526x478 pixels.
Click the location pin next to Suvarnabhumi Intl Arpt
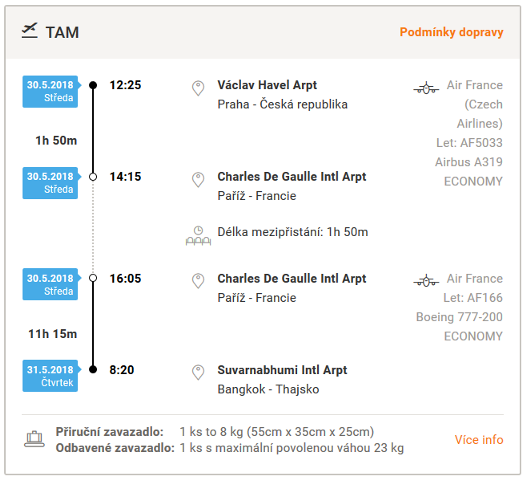pos(198,373)
